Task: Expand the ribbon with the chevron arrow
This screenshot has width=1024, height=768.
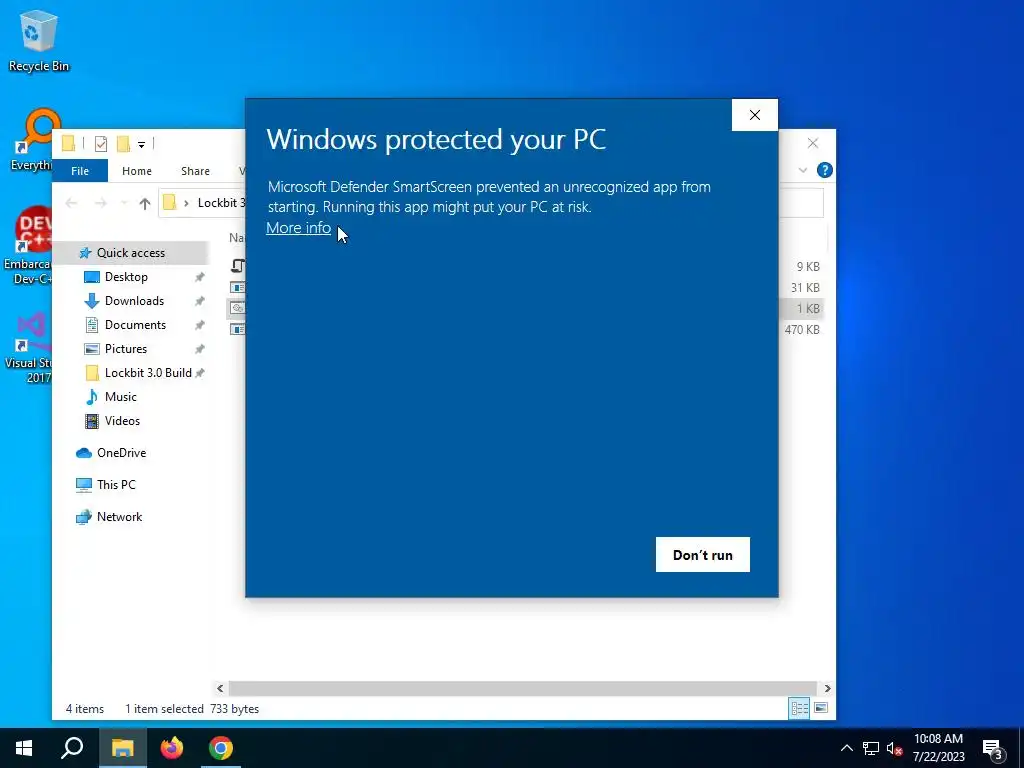Action: coord(803,170)
